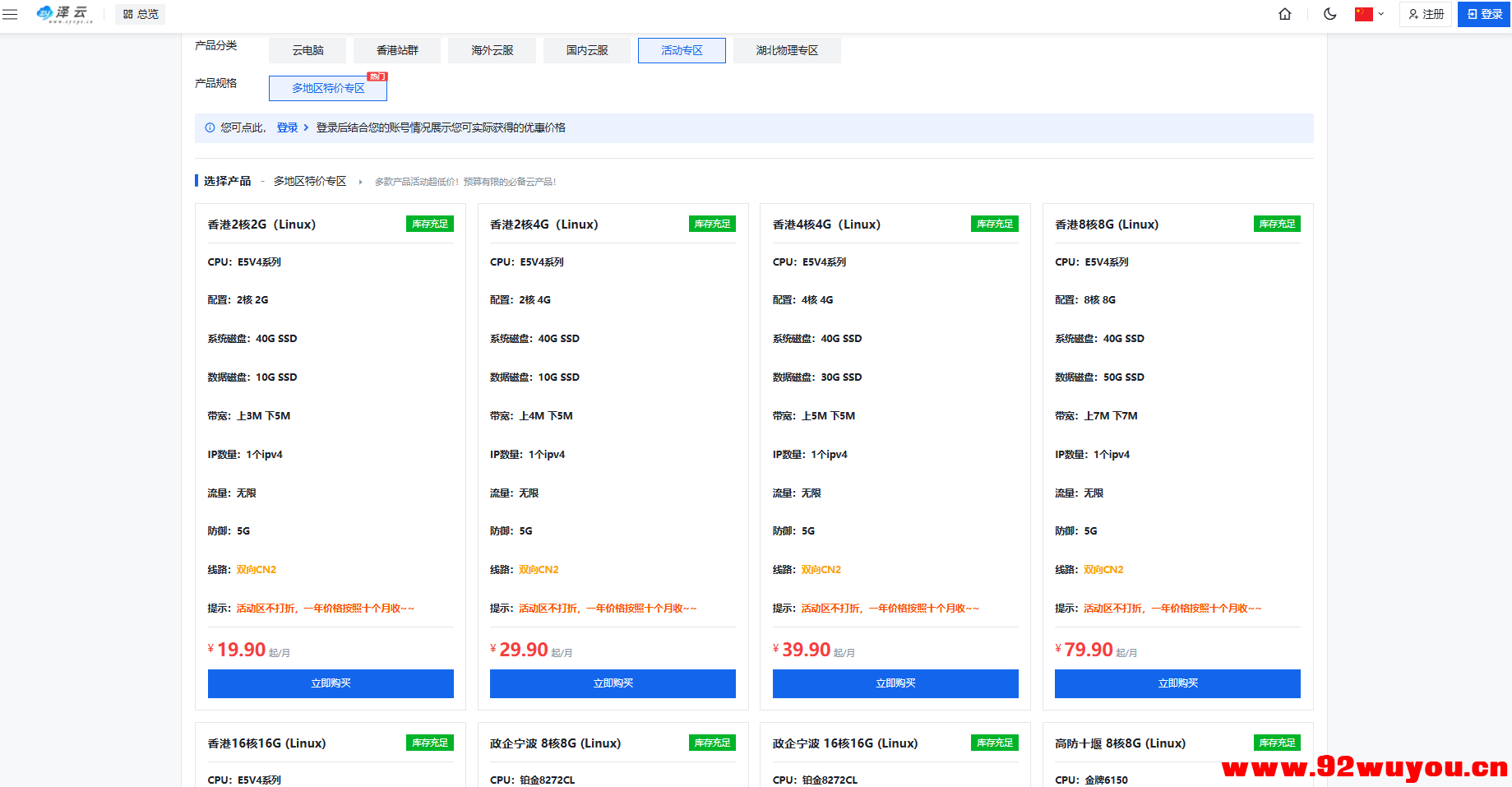Select the 云电脑 category tab
Viewport: 1512px width, 787px height.
point(307,50)
